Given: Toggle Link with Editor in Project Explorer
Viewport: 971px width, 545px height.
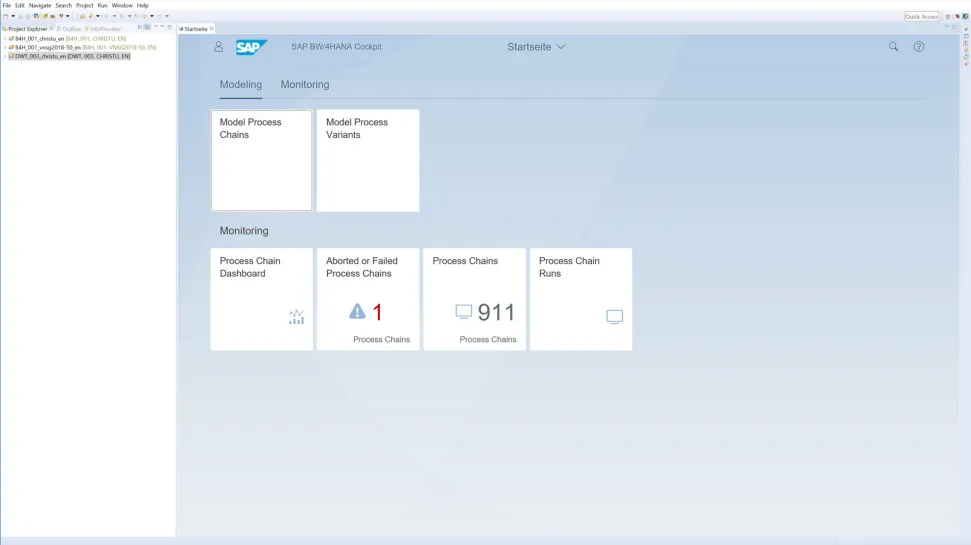Looking at the screenshot, I should [x=146, y=28].
